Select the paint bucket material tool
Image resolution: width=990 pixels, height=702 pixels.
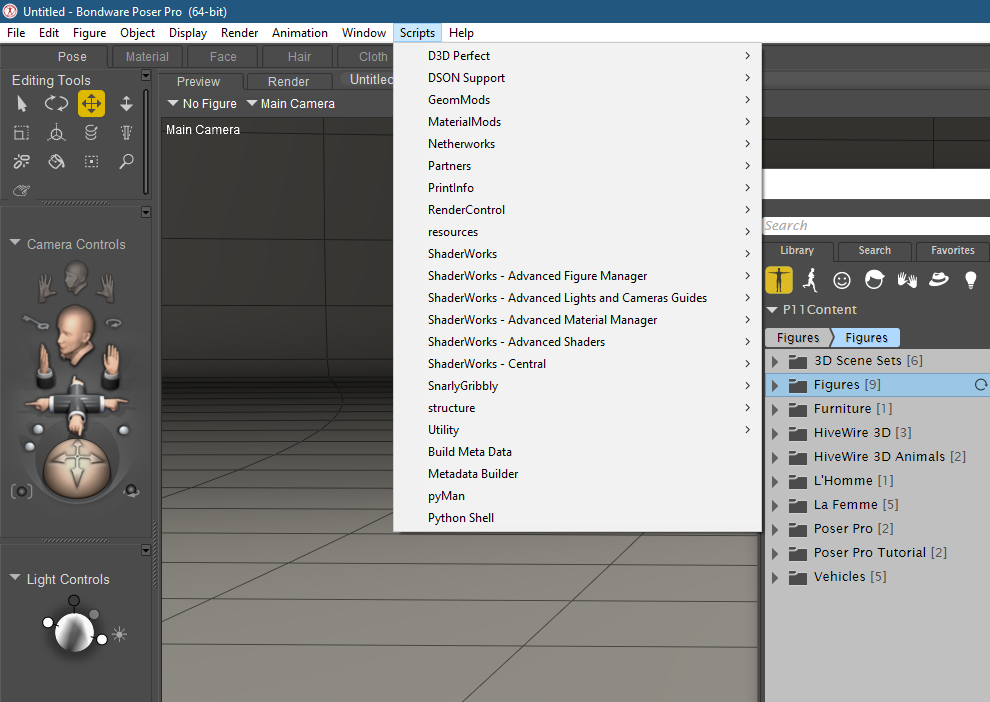[x=56, y=161]
